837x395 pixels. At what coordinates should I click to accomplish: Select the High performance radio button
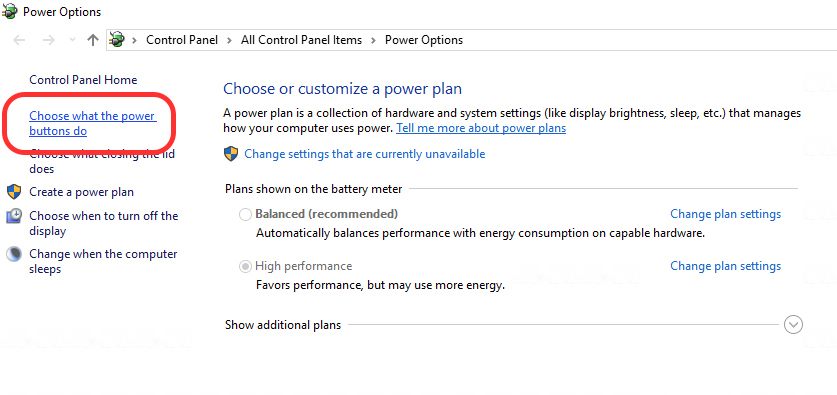tap(245, 266)
